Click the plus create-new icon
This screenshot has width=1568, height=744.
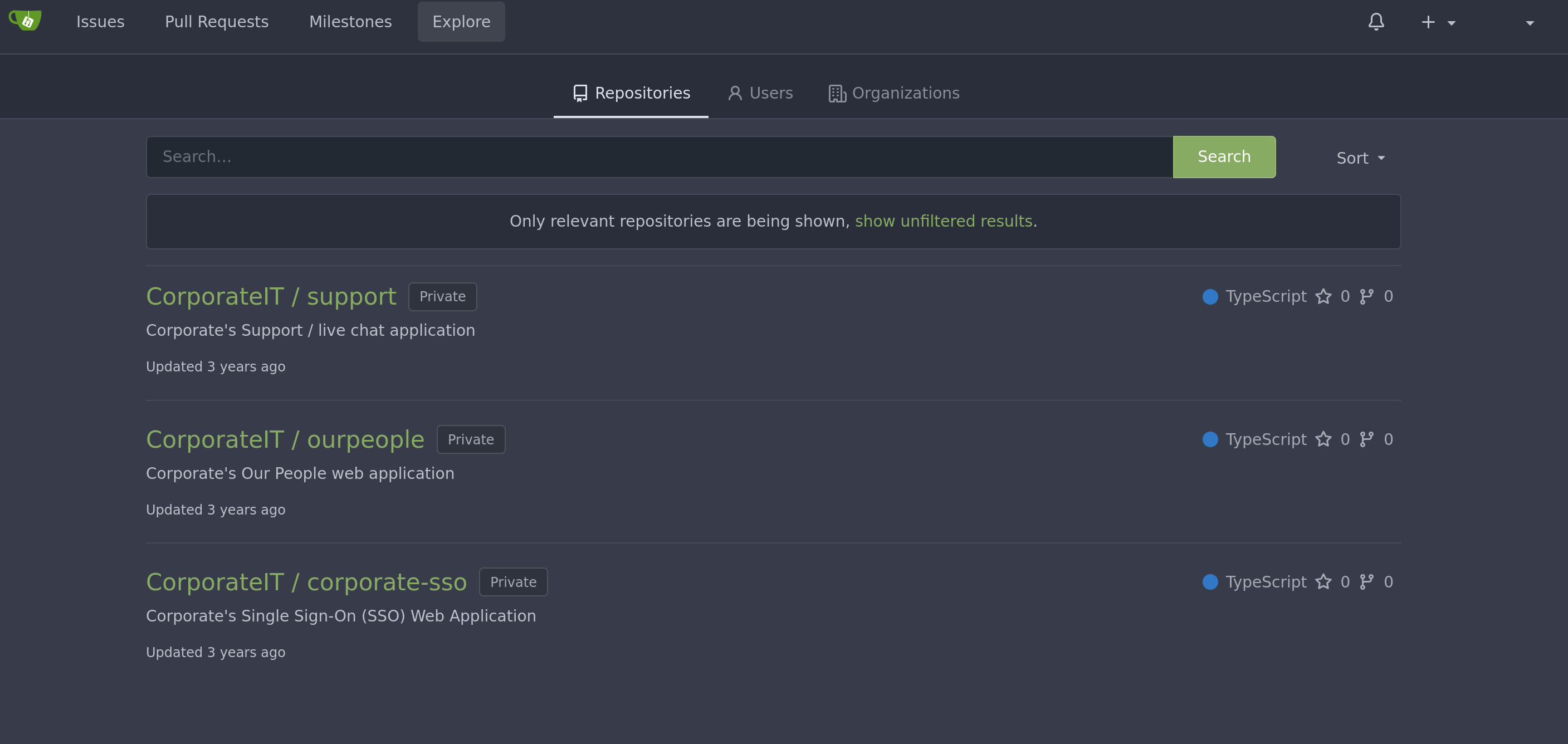tap(1428, 22)
